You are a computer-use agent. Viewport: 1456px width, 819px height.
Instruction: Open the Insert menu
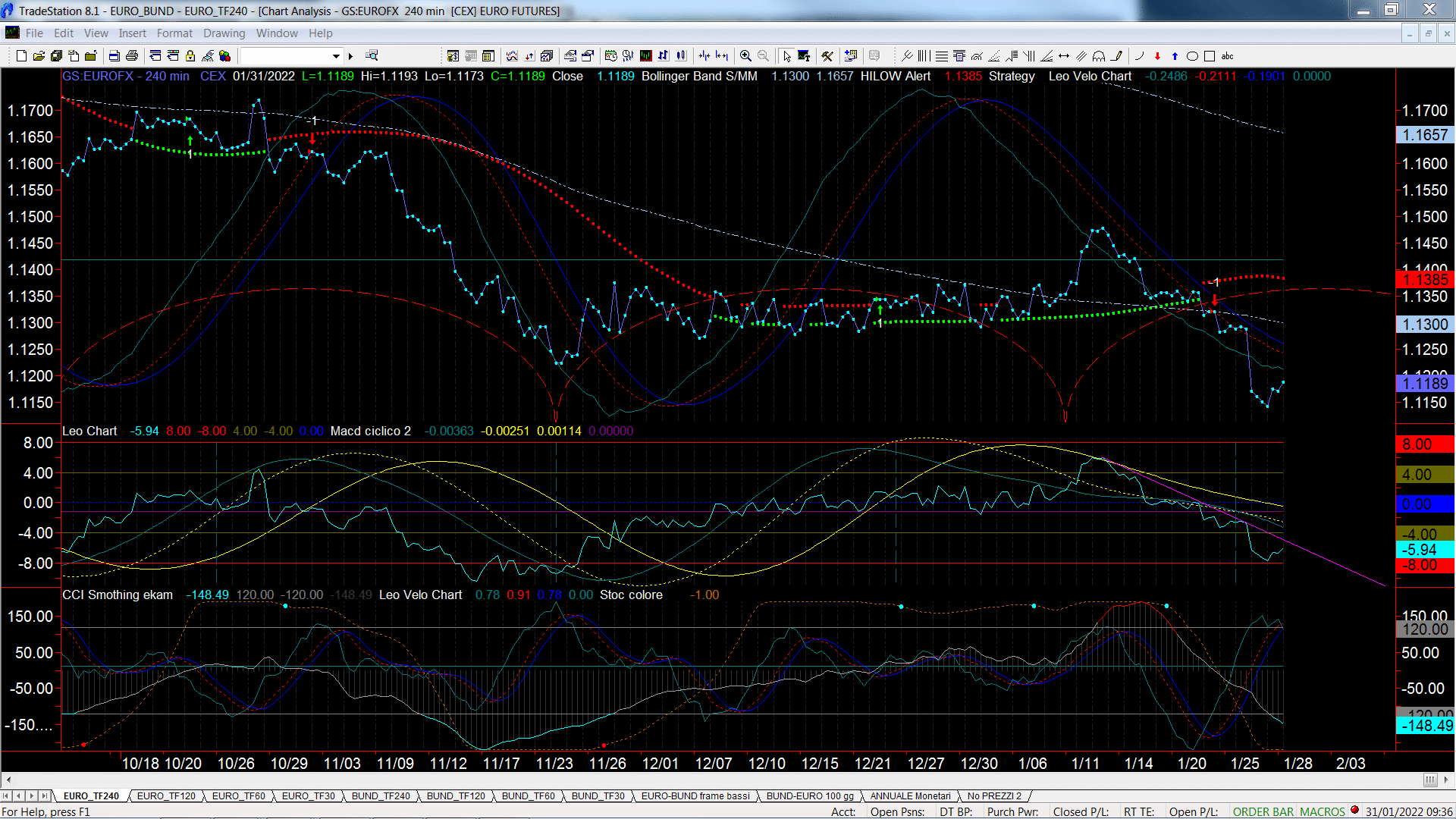tap(132, 33)
